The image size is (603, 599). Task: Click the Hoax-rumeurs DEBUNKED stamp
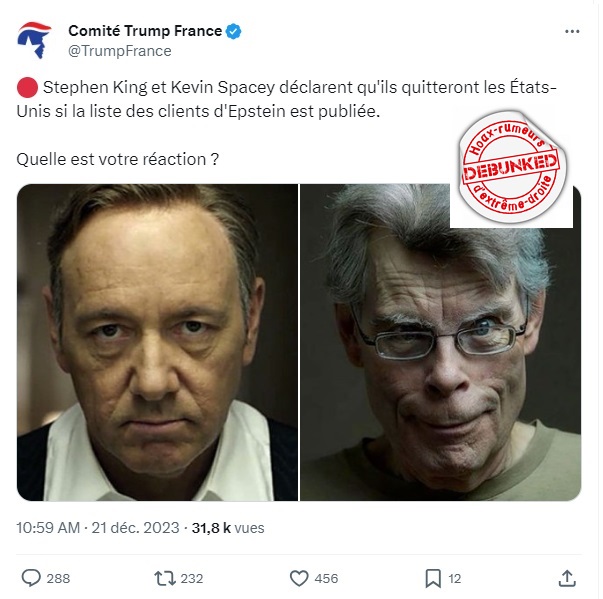[511, 168]
